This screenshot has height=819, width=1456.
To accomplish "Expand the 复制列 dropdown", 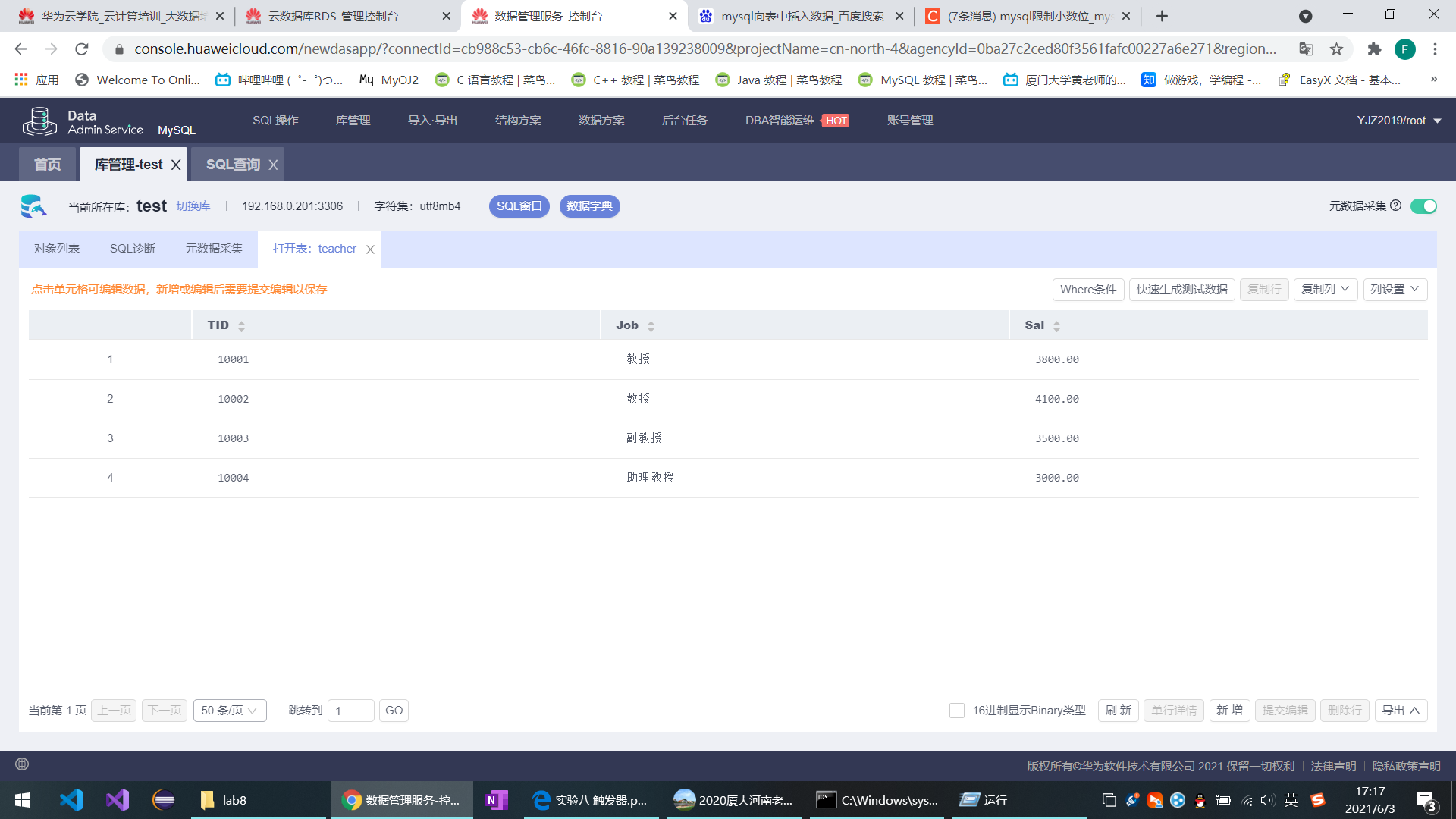I will pyautogui.click(x=1325, y=290).
